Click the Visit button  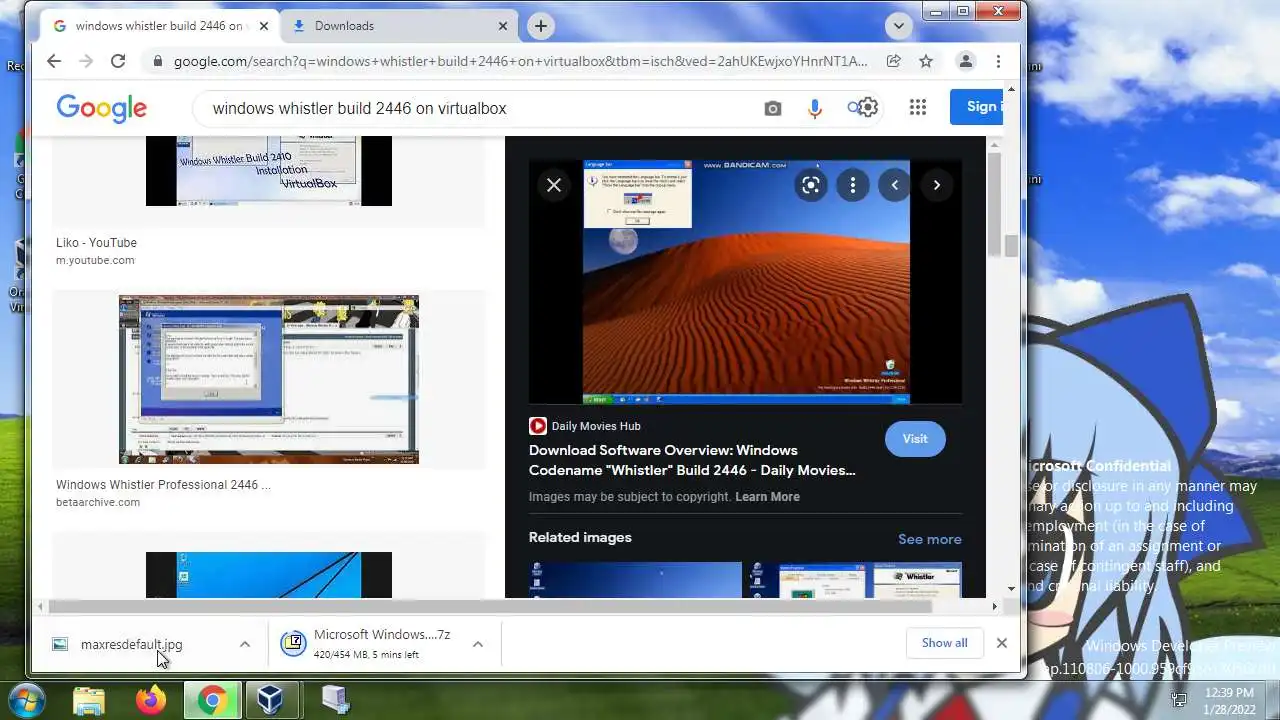coord(915,438)
